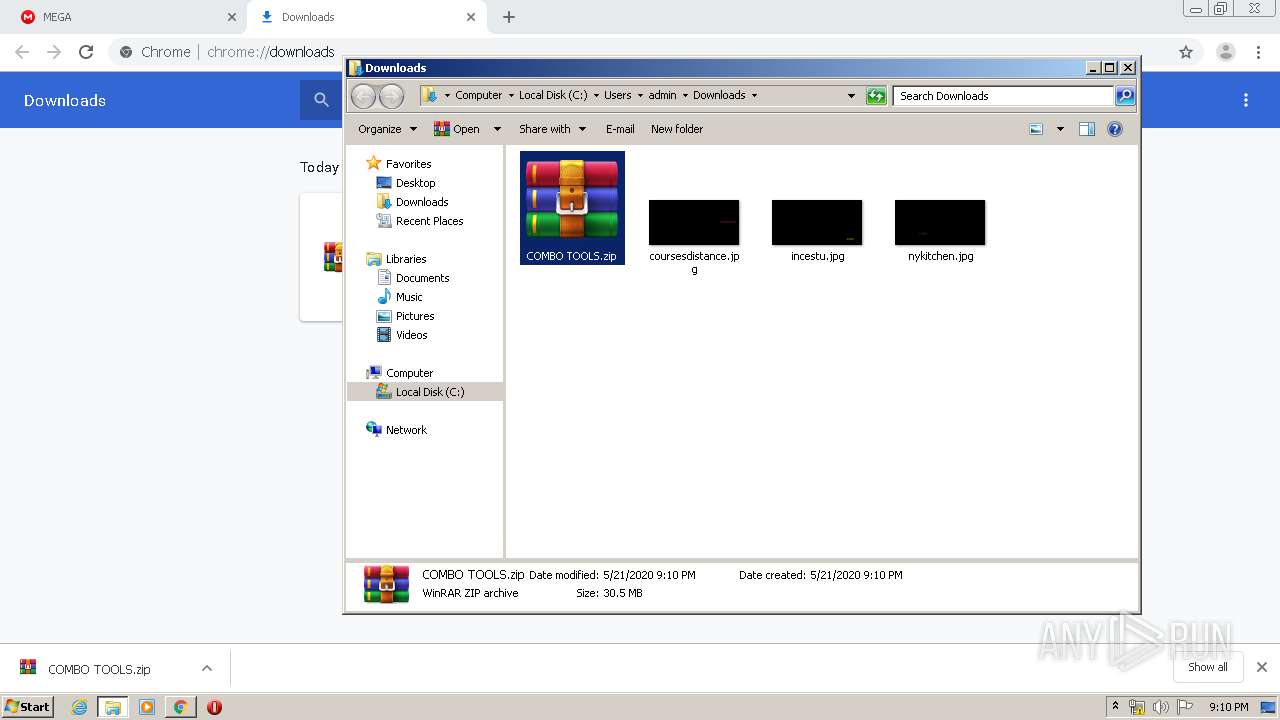The image size is (1280, 720).
Task: Expand options arrow for COMBO TOOLS.zip download
Action: pos(206,668)
